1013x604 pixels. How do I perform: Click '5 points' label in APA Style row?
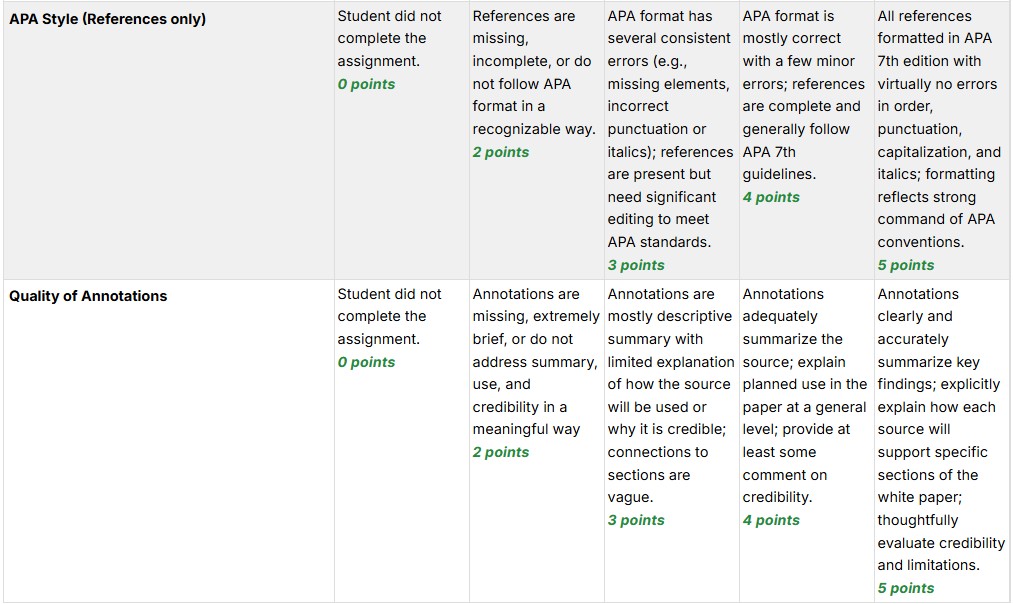pos(906,265)
